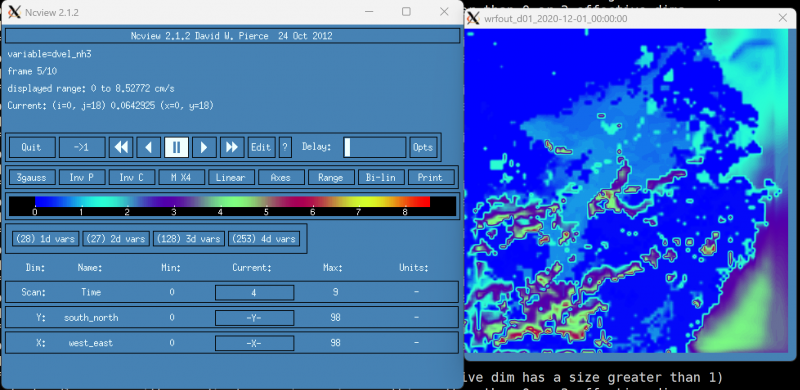Image resolution: width=800 pixels, height=390 pixels.
Task: Open the Opts options button
Action: click(423, 148)
